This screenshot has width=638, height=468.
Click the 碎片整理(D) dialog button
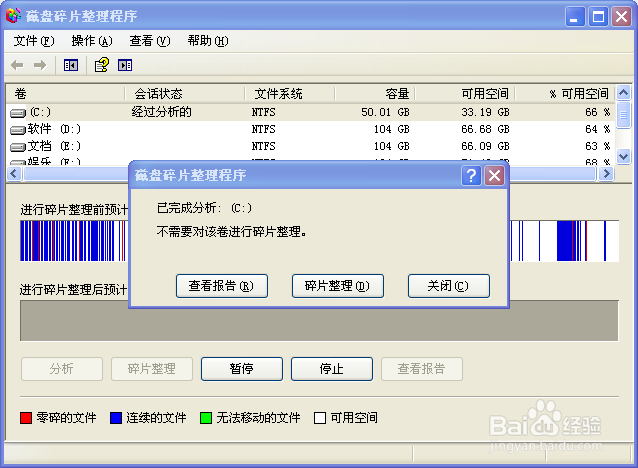pyautogui.click(x=338, y=286)
